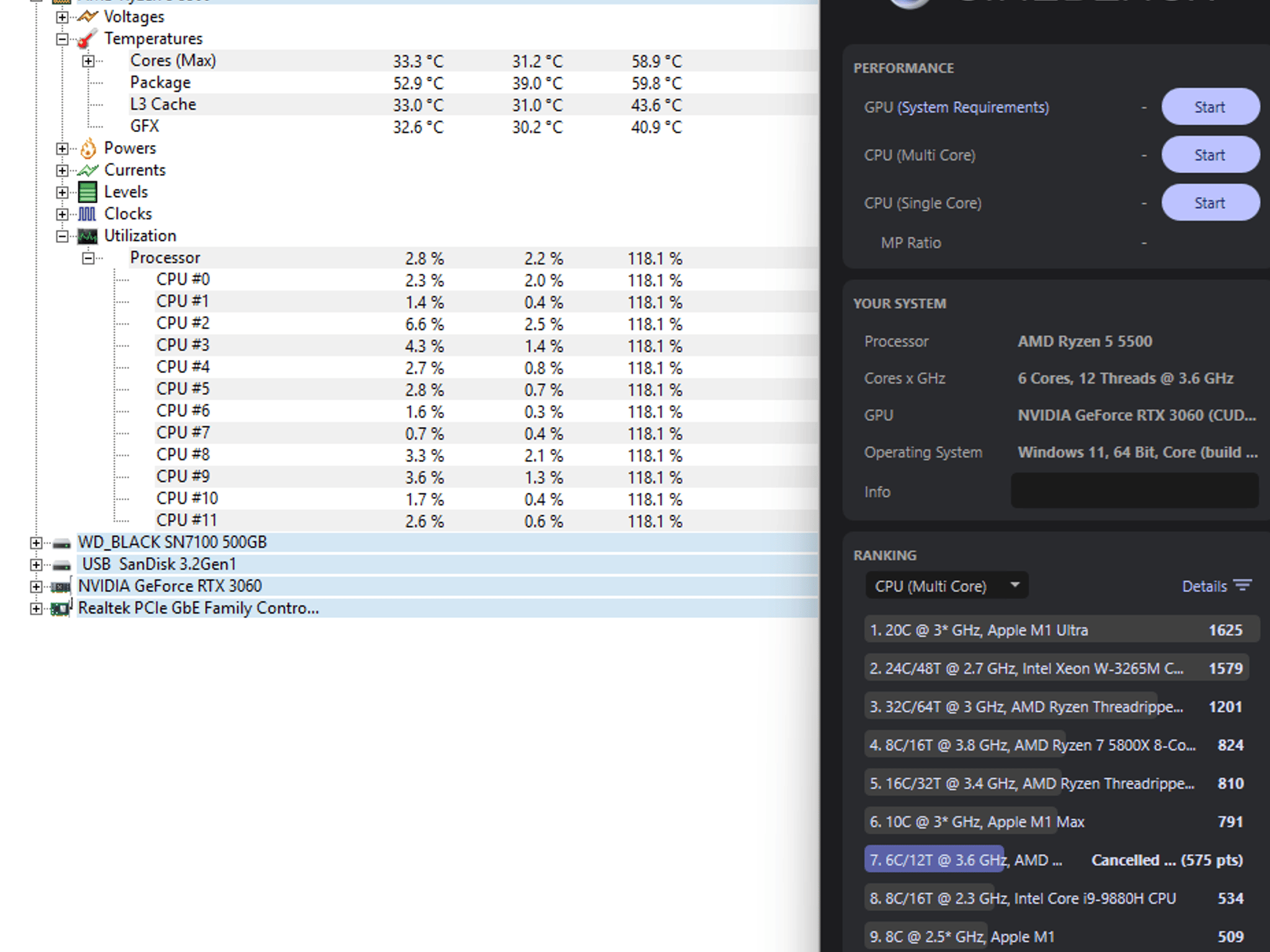Click the Clocks waveform icon

pyautogui.click(x=87, y=214)
